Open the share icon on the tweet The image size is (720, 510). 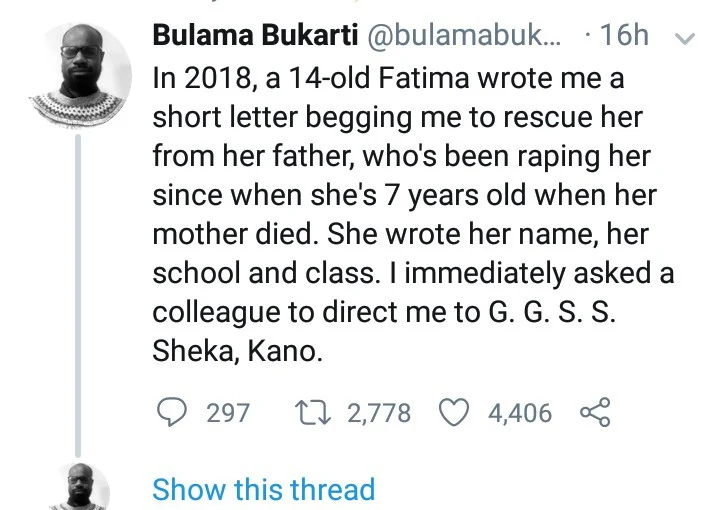(594, 413)
